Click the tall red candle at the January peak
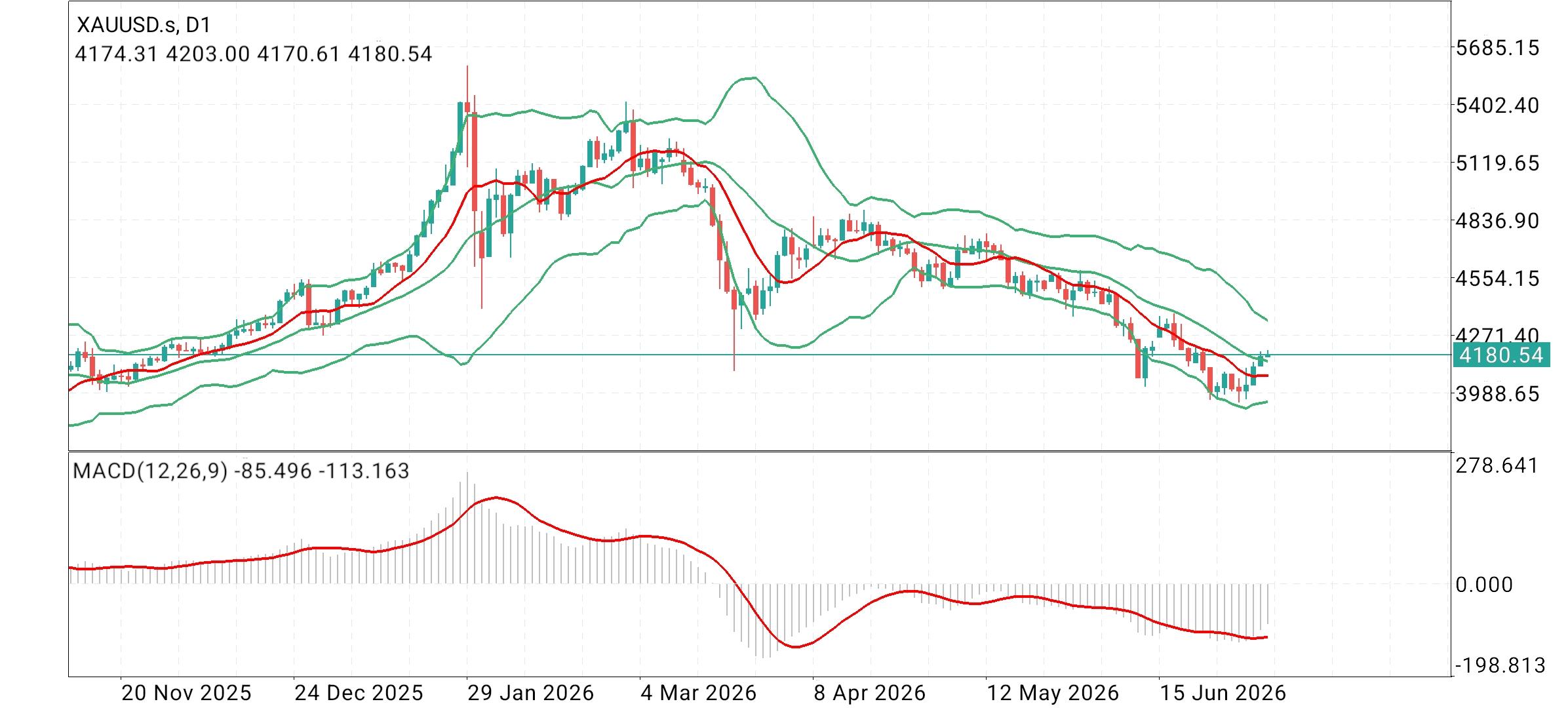The image size is (1568, 708). 474,161
